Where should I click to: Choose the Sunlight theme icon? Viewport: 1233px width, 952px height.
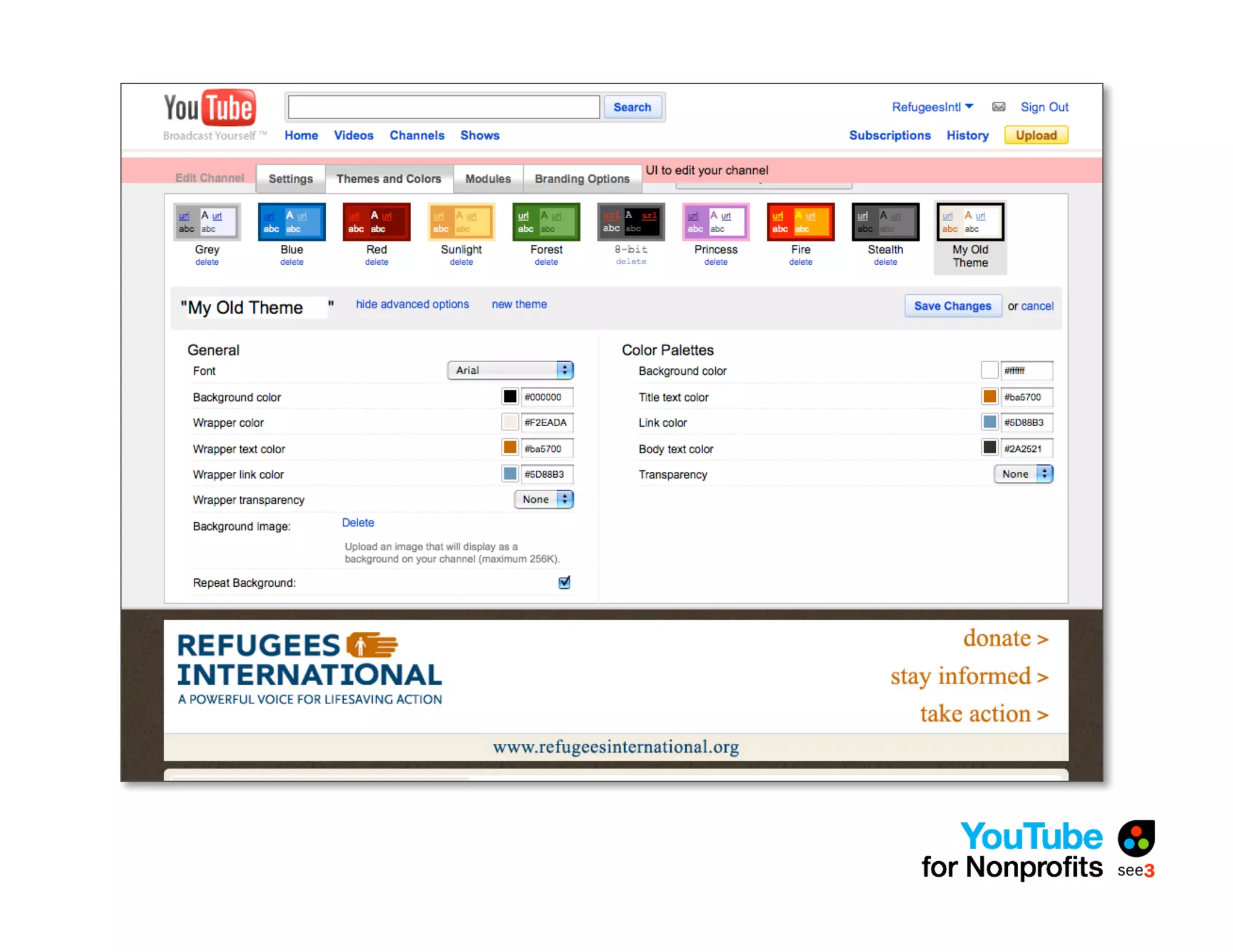pyautogui.click(x=461, y=222)
